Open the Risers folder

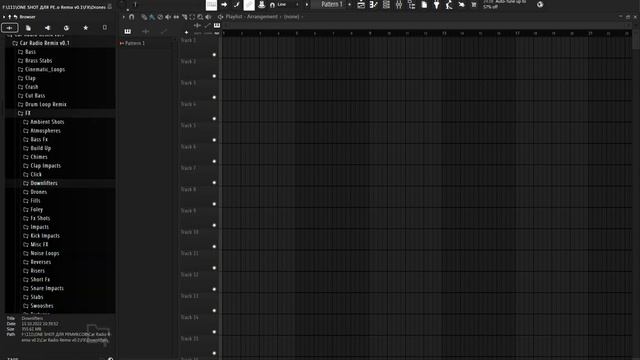click(x=34, y=271)
